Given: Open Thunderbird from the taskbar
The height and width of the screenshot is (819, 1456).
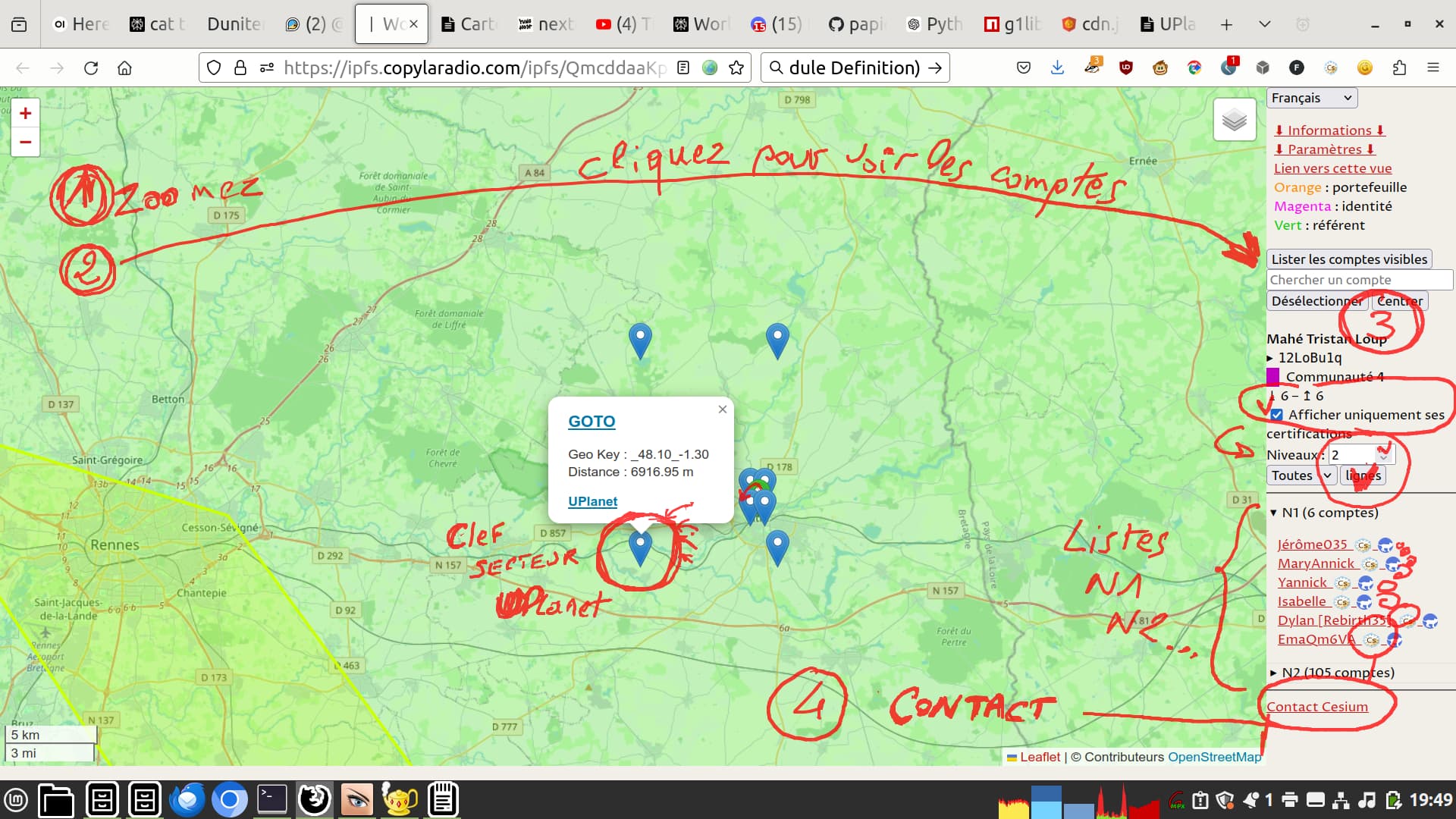Looking at the screenshot, I should [x=187, y=800].
